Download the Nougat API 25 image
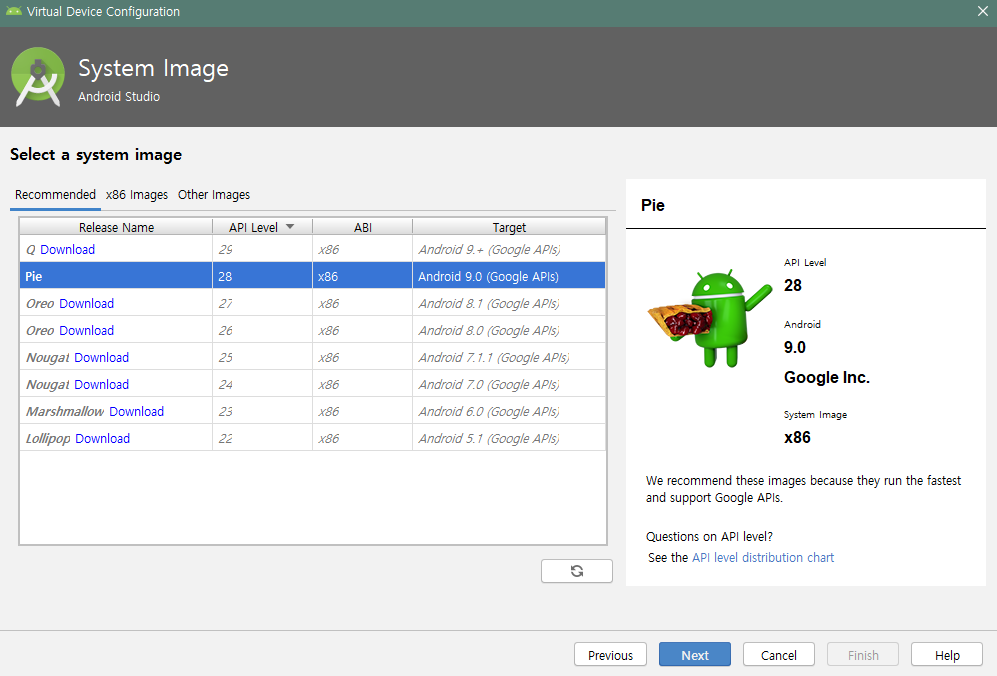The image size is (997, 676). pyautogui.click(x=101, y=357)
